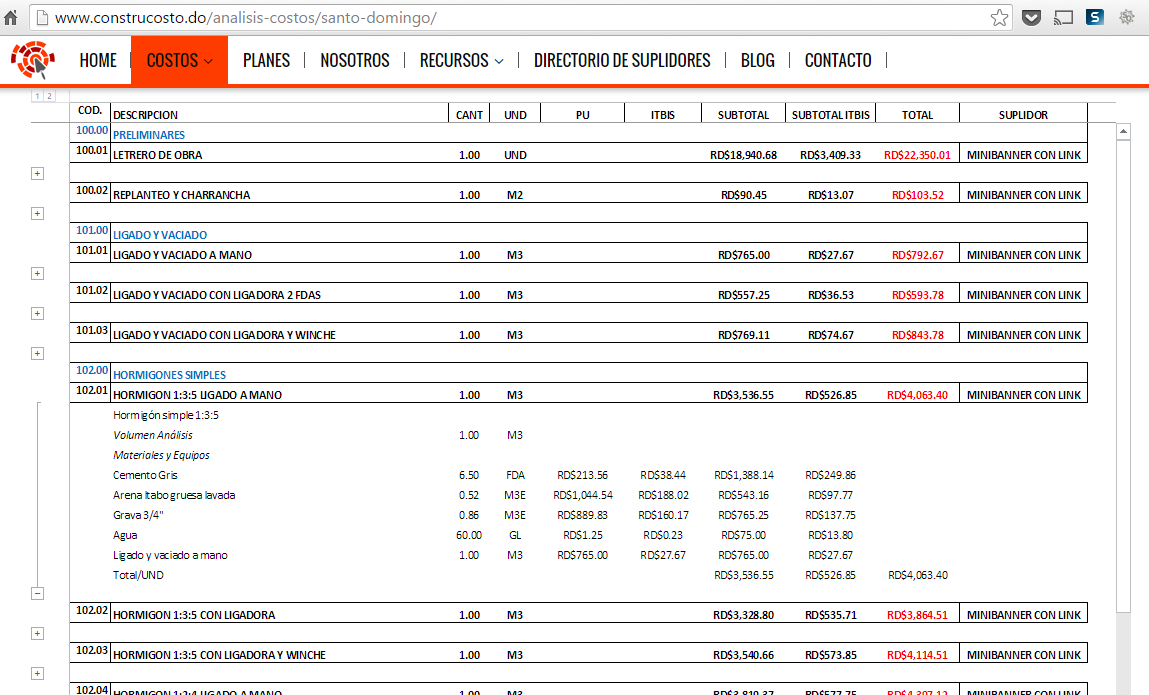Viewport: 1149px width, 695px height.
Task: Click MINIBANNER CON LINK for LETRERO DE OBRA
Action: (x=1024, y=155)
